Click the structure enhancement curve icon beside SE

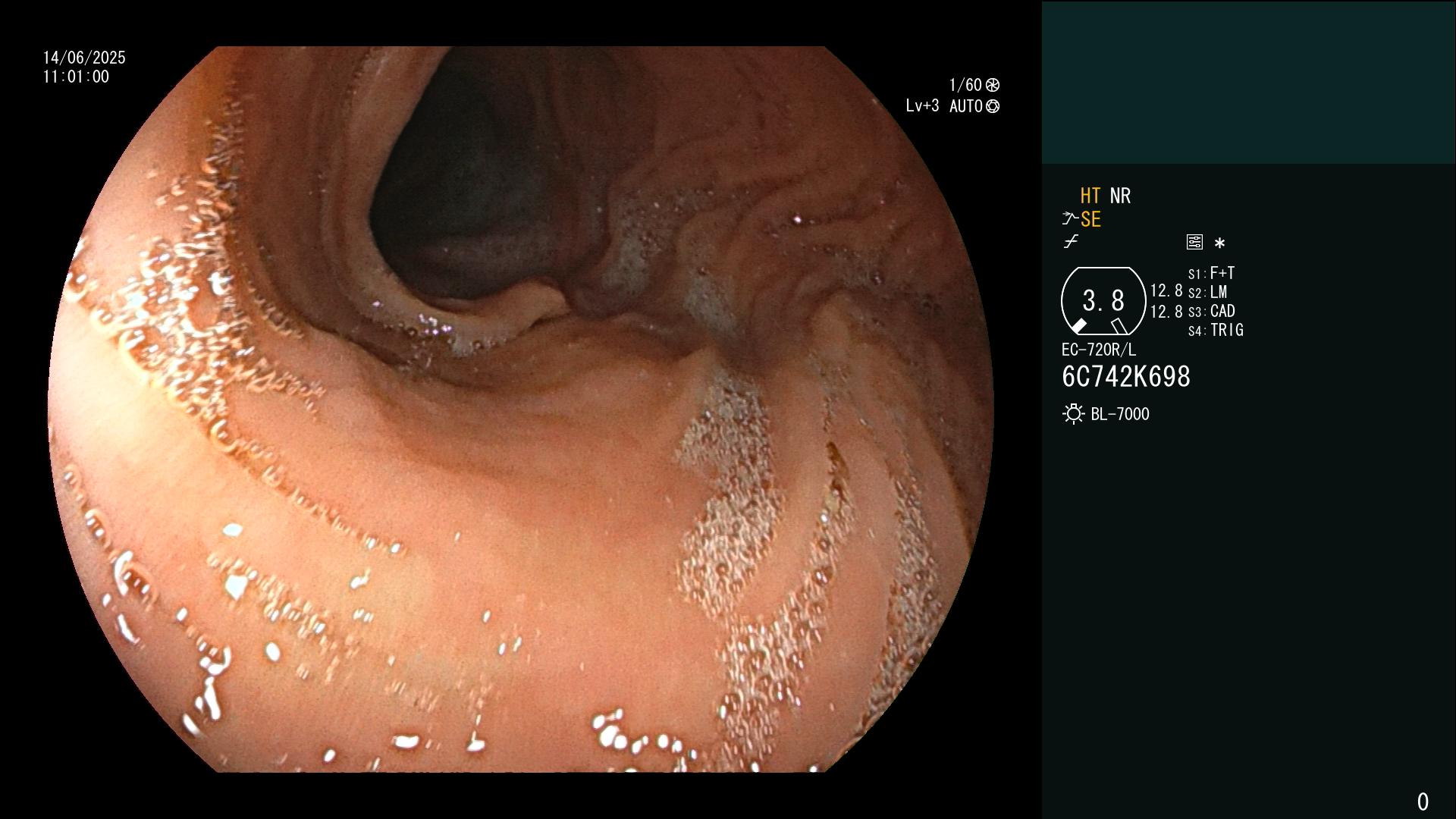point(1069,219)
